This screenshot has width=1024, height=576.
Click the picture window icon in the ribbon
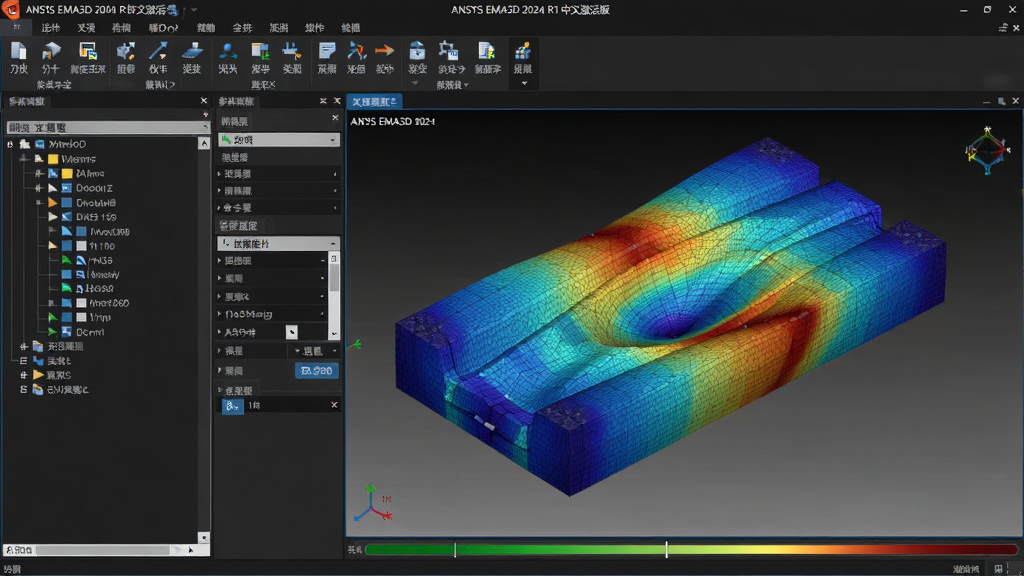point(88,52)
